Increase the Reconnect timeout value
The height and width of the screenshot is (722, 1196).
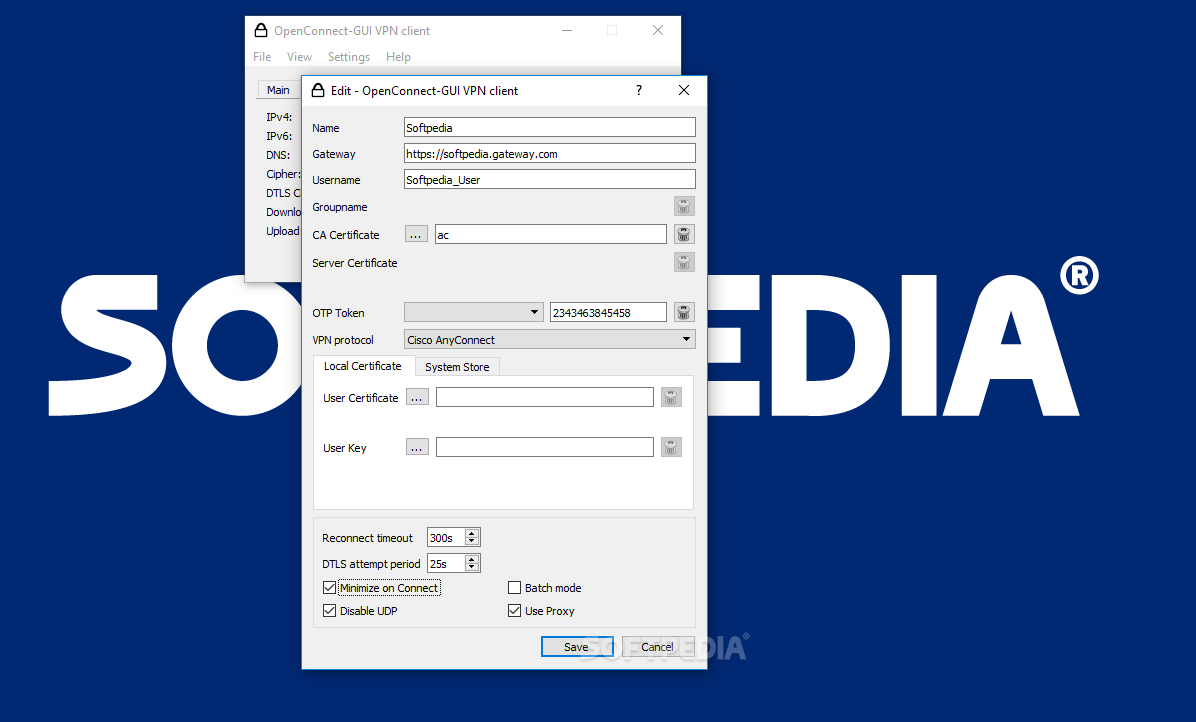coord(472,533)
